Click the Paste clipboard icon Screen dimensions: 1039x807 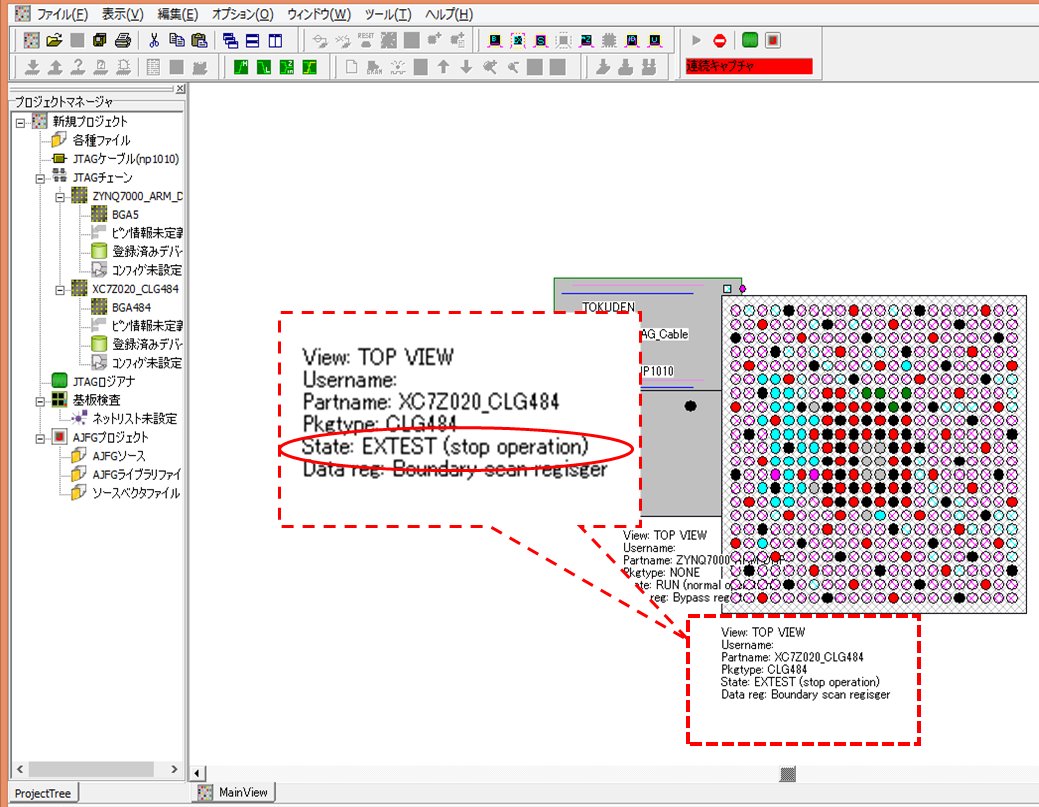198,41
